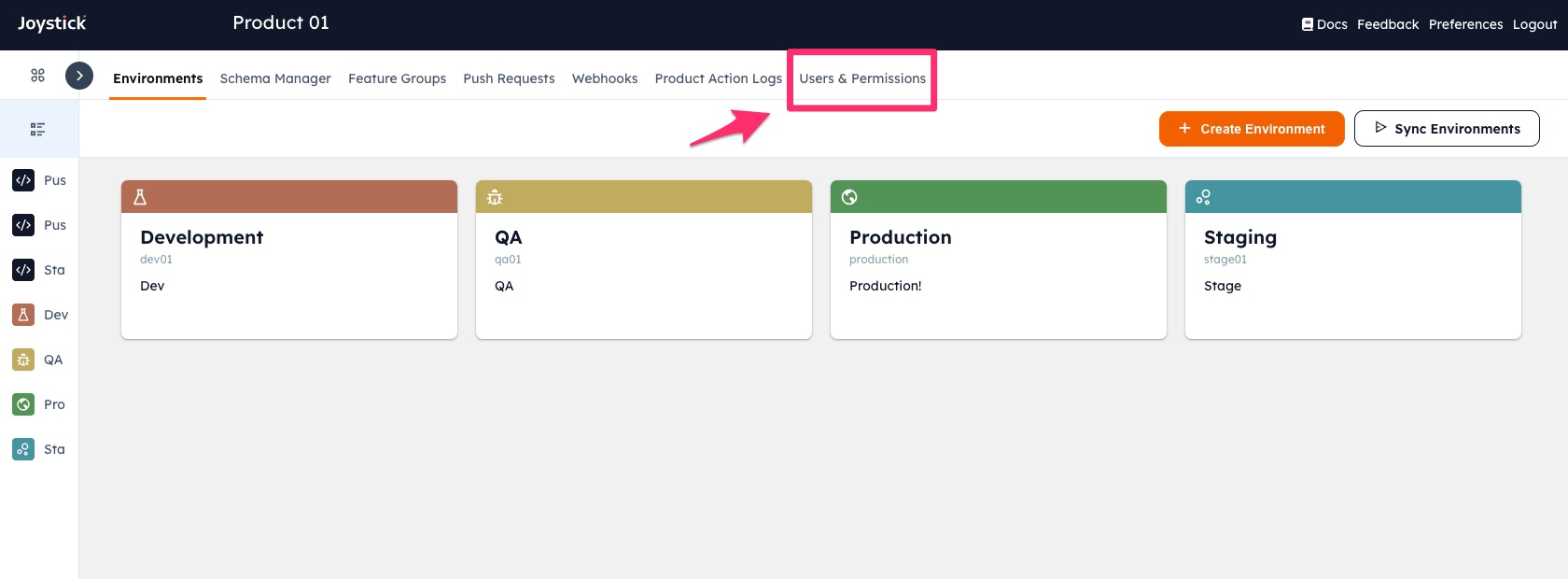
Task: Click the qa01 identifier text
Action: pos(508,260)
